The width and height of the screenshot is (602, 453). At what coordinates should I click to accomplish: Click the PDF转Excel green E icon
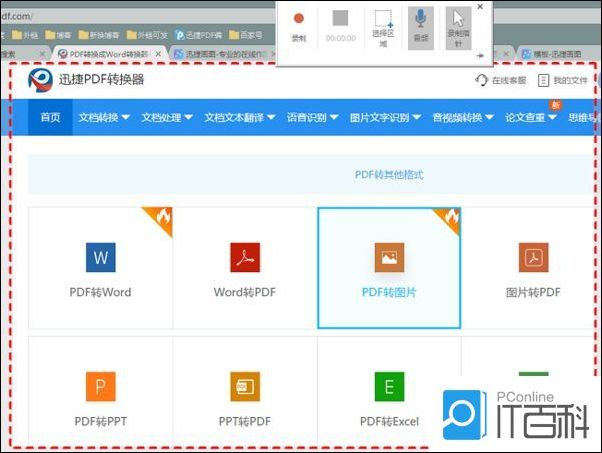pyautogui.click(x=389, y=387)
